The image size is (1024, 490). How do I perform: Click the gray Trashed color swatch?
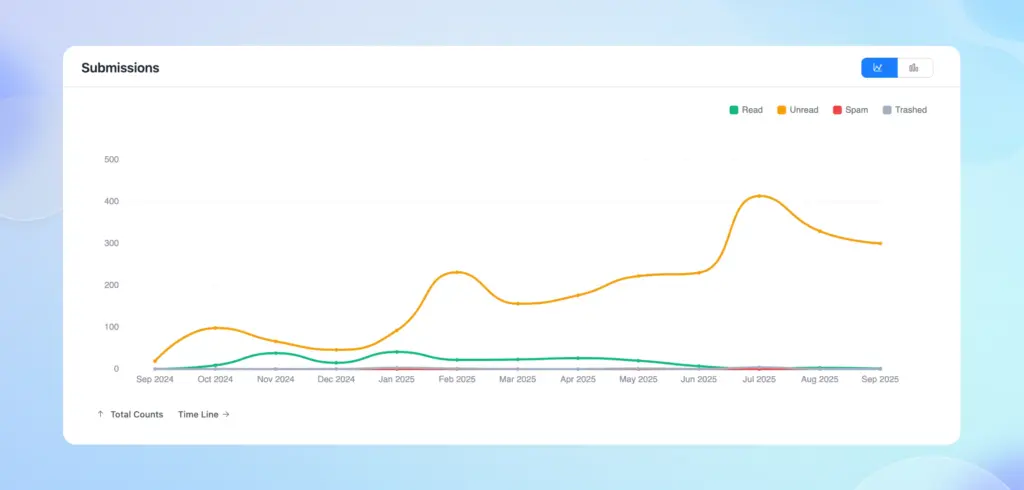887,110
